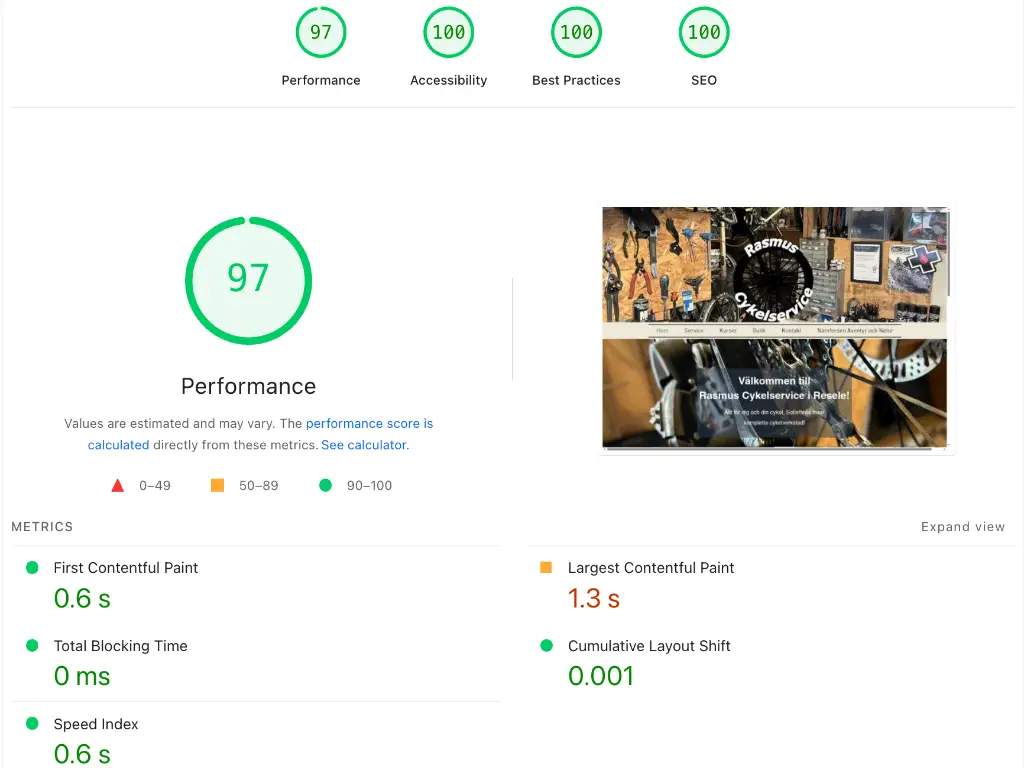Expand the Speed Index metric
Screen dimensions: 1024x768
[96, 724]
